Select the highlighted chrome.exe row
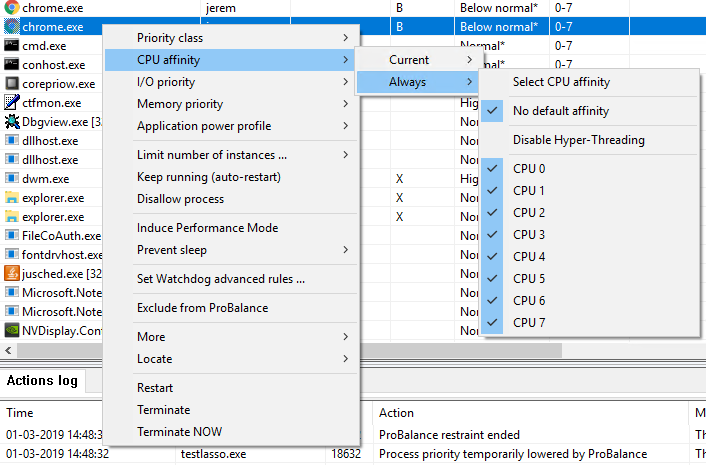 [353, 27]
